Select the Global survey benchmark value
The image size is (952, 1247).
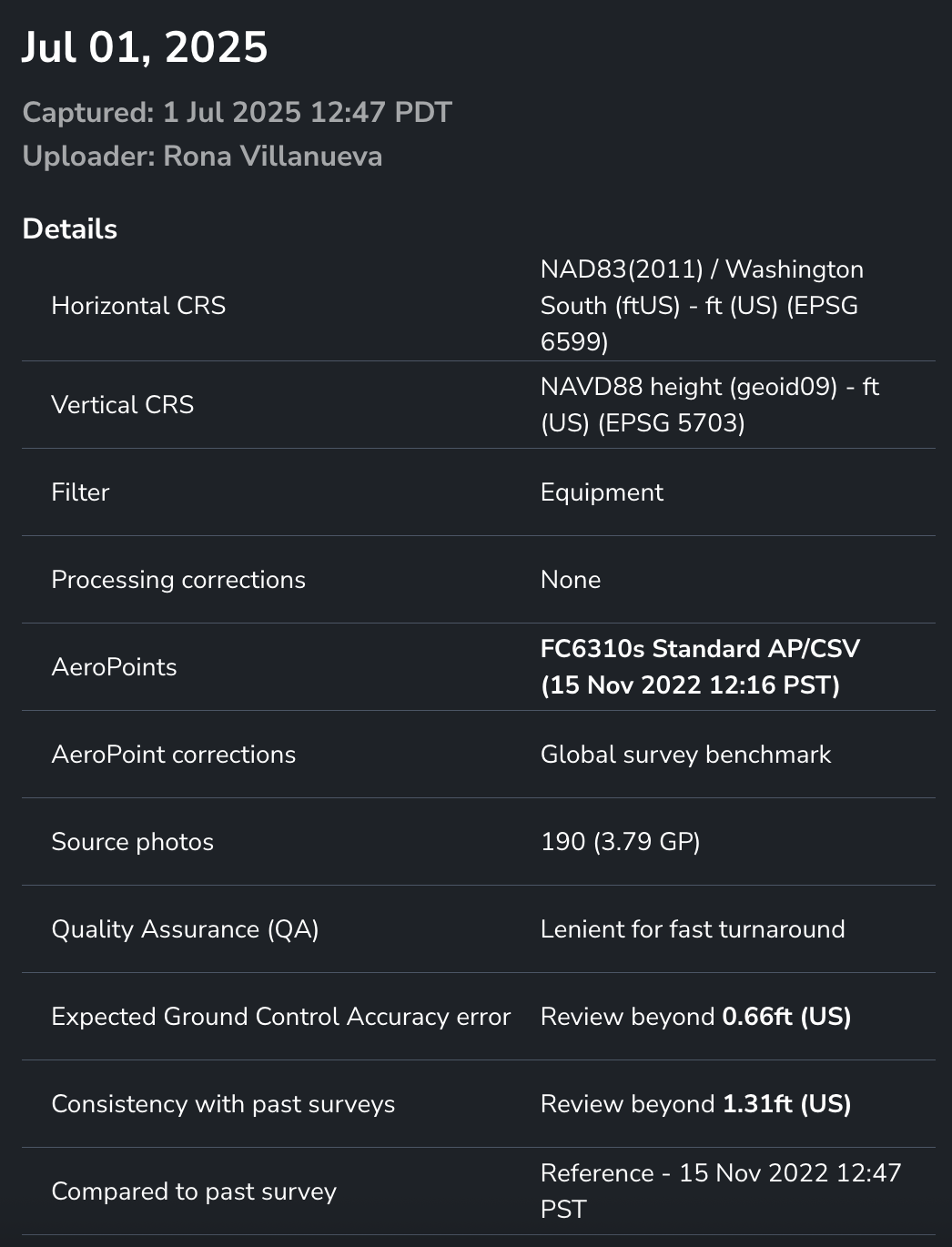(685, 754)
